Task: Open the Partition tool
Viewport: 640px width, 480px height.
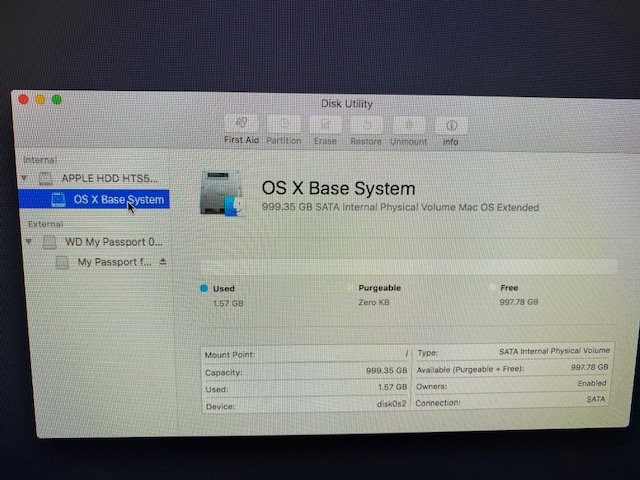Action: click(284, 124)
